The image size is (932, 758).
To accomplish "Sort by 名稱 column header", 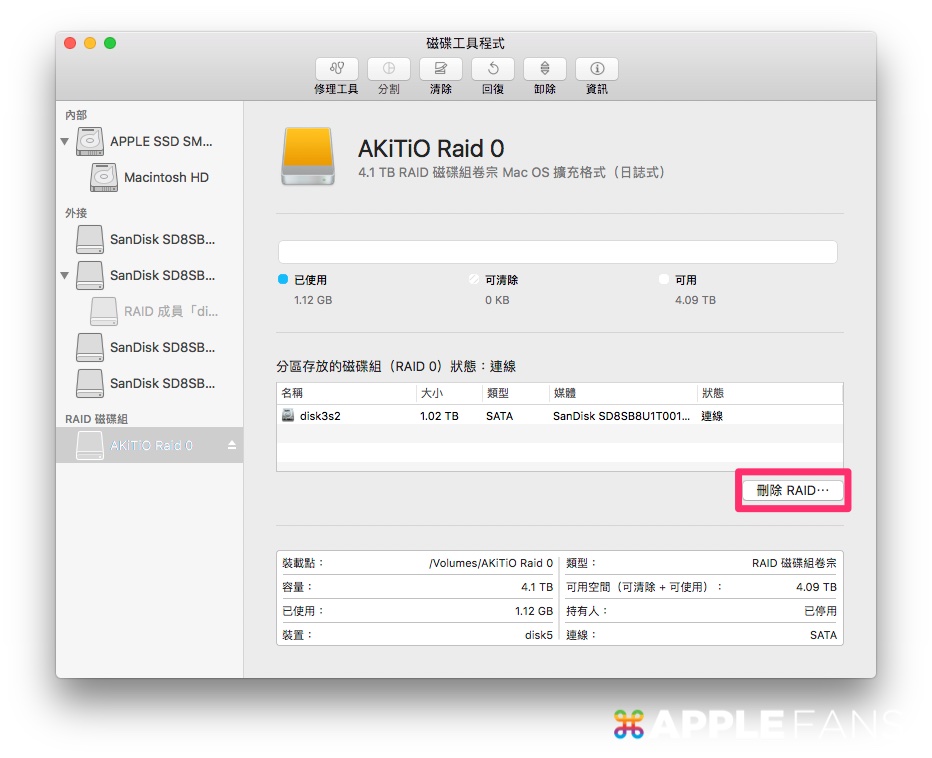I will click(x=346, y=393).
